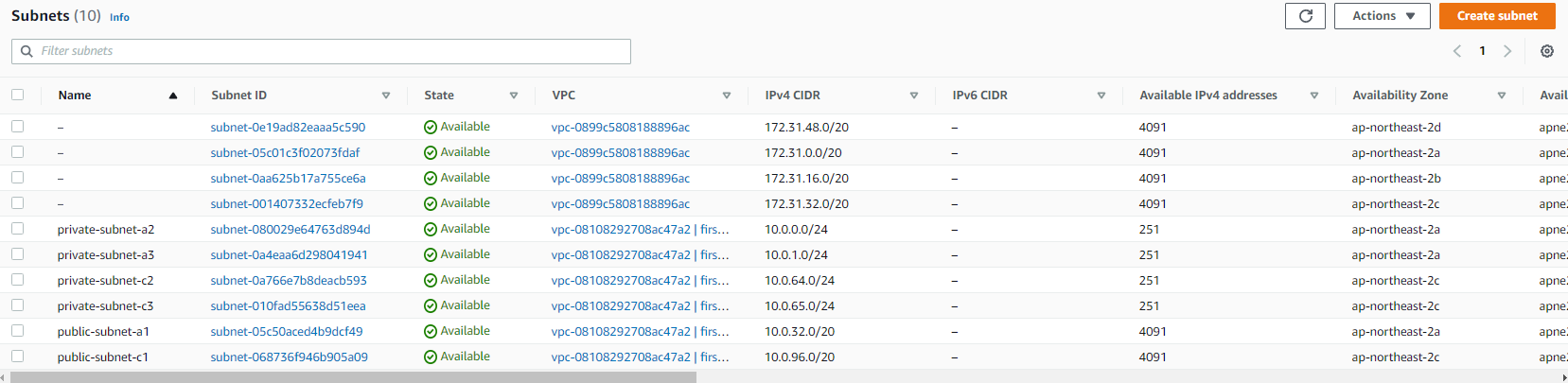Select private-subnet-a3 row checkbox

coord(18,253)
